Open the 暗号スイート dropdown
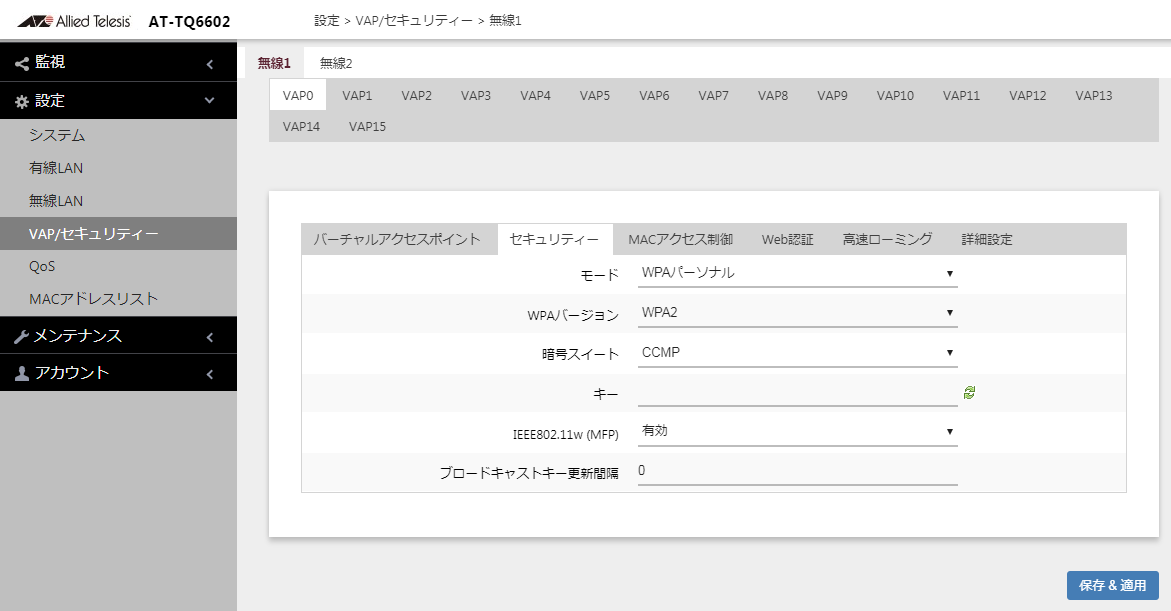 (798, 353)
